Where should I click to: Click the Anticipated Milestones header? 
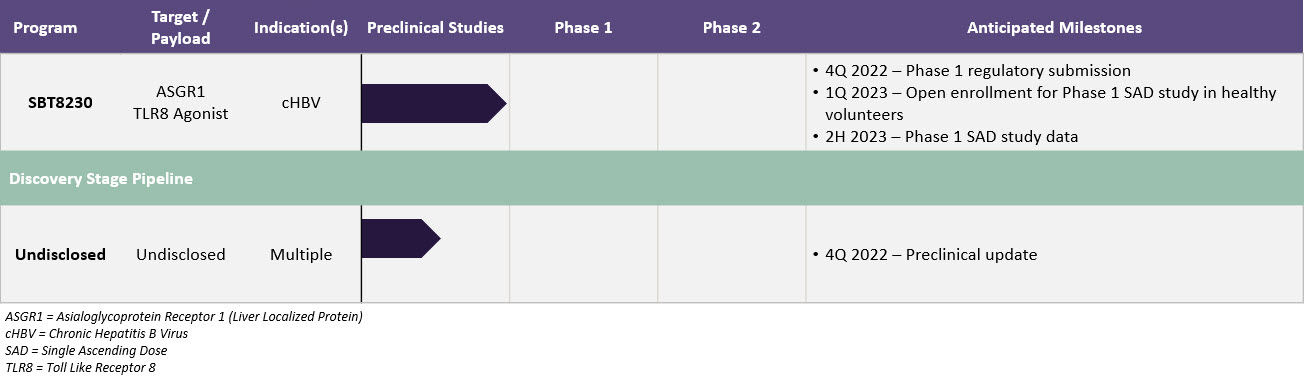click(x=1054, y=28)
